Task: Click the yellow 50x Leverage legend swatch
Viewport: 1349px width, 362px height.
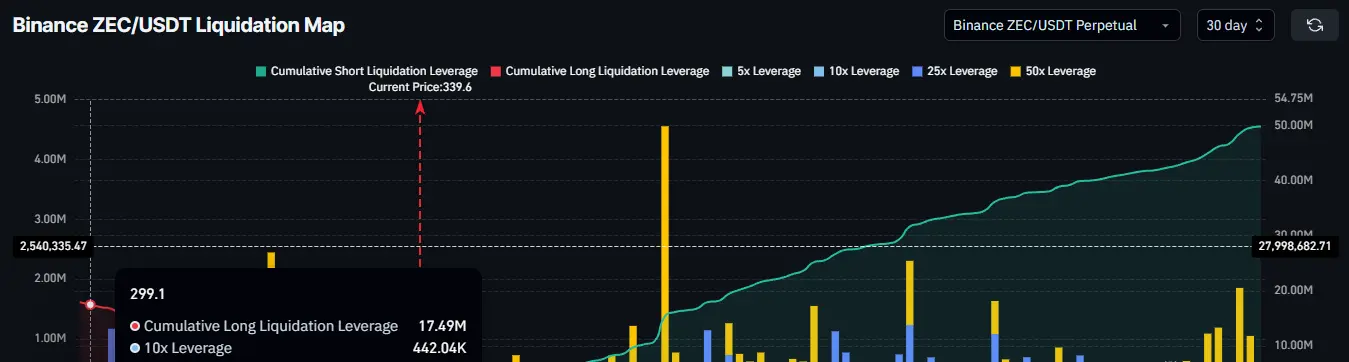Action: coord(1016,72)
